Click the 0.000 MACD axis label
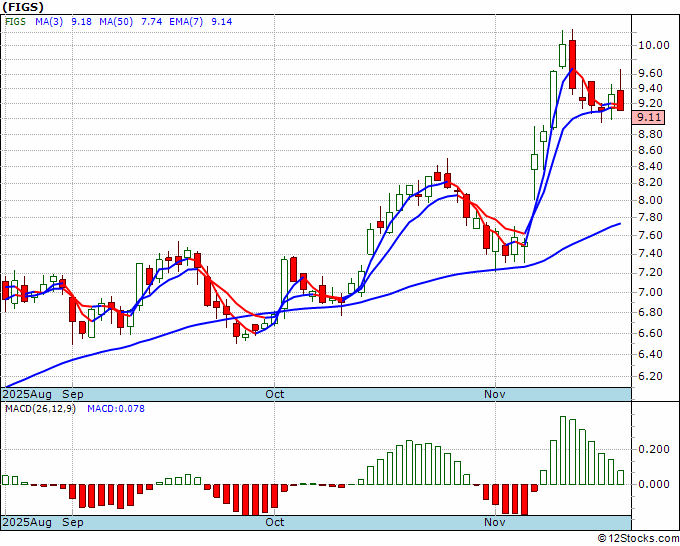 654,484
